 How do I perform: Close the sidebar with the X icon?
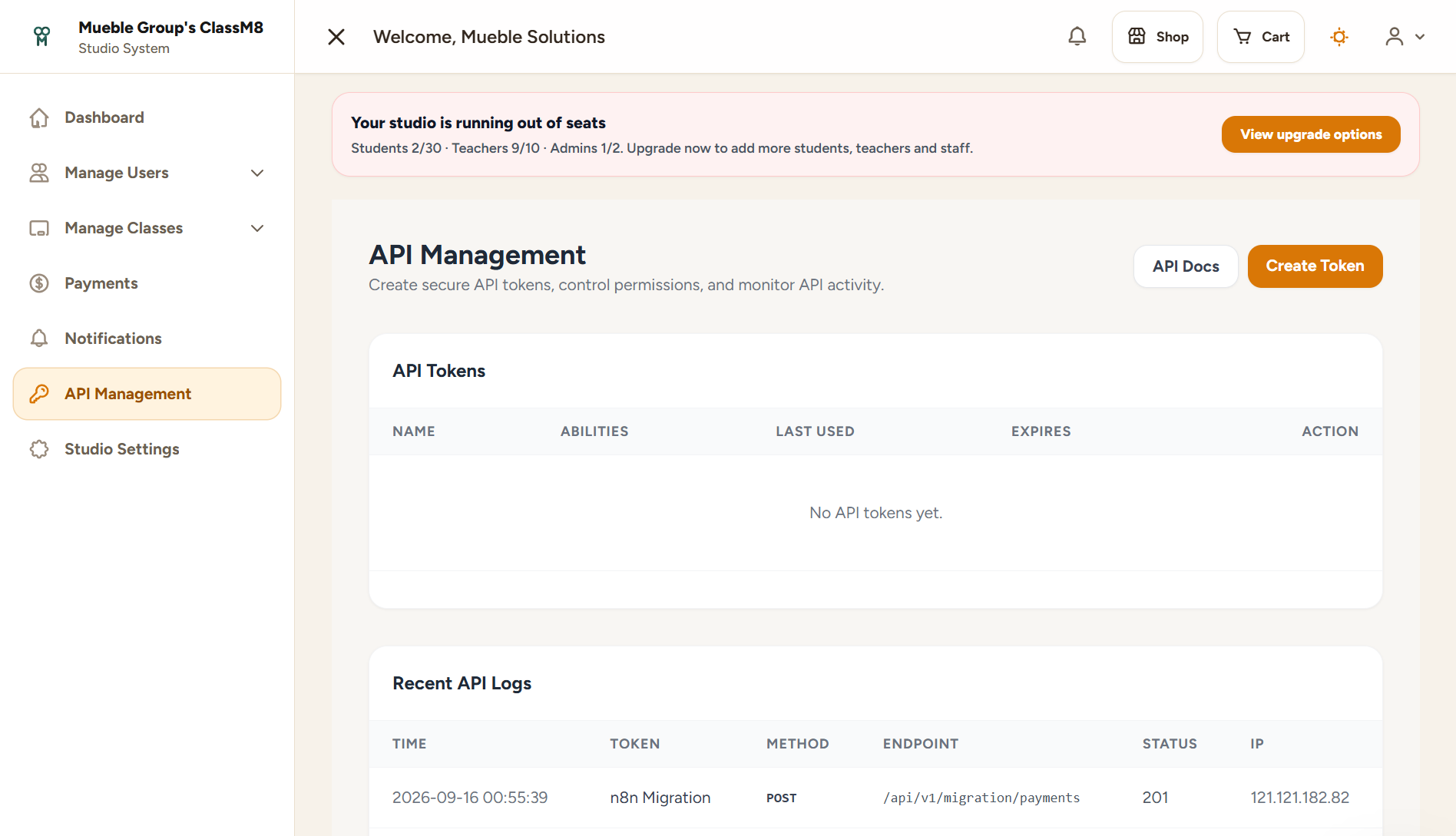click(x=336, y=37)
